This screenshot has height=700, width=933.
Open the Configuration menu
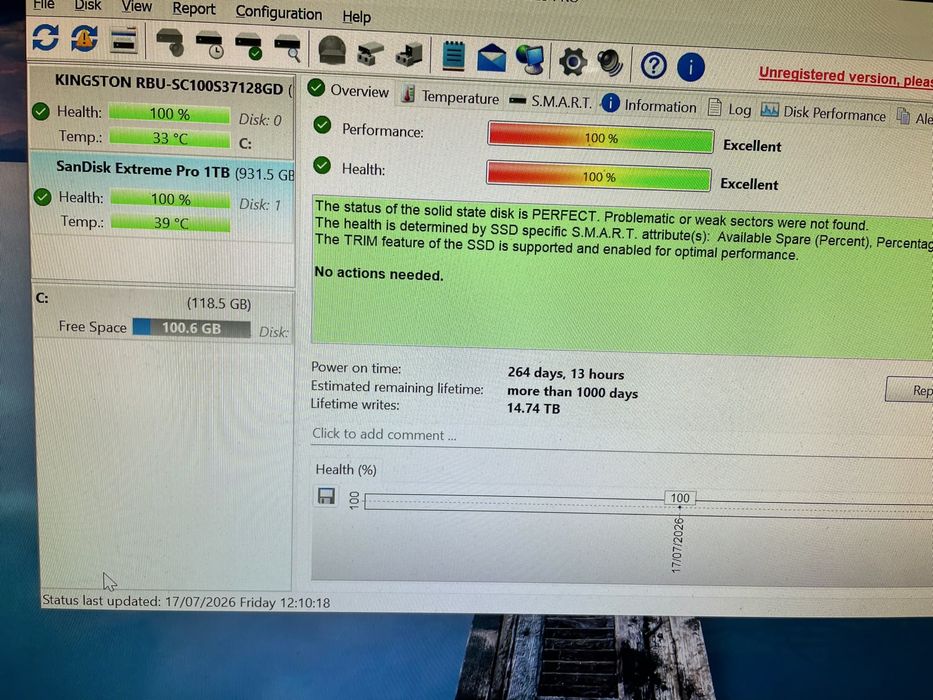(x=278, y=12)
